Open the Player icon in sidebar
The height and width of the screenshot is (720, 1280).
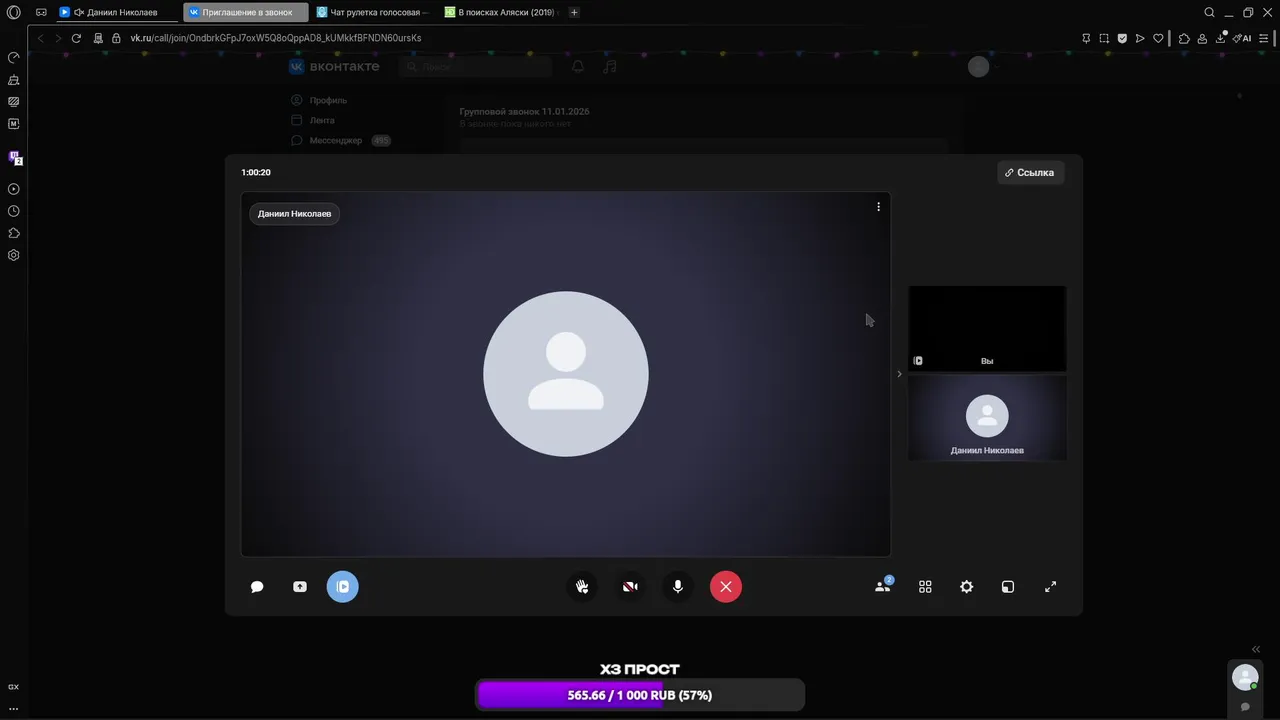tap(14, 189)
